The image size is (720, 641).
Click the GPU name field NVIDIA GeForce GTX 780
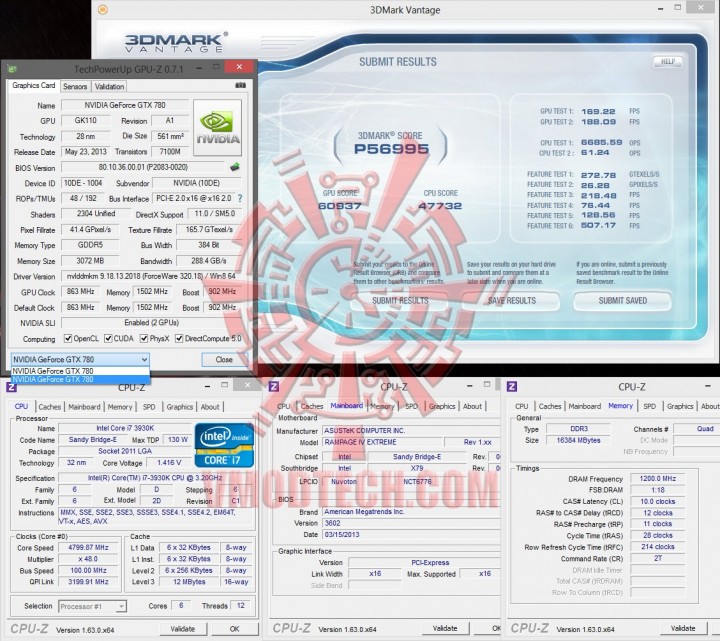point(125,105)
